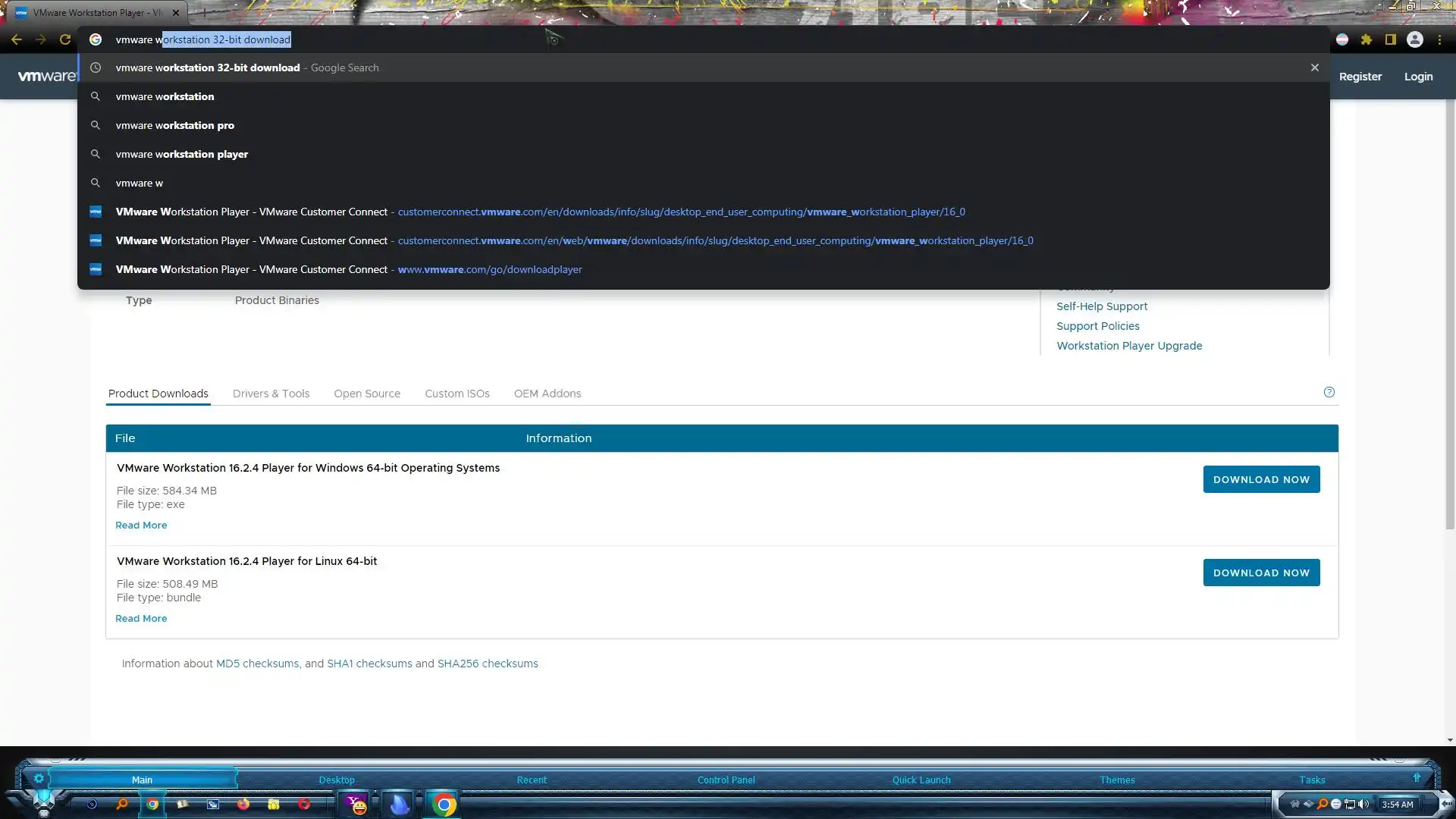Click the help question mark icon

point(1329,392)
